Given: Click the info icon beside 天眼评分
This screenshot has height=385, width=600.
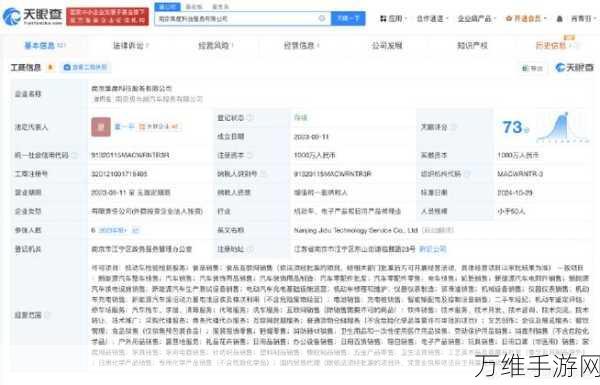Looking at the screenshot, I should (454, 127).
